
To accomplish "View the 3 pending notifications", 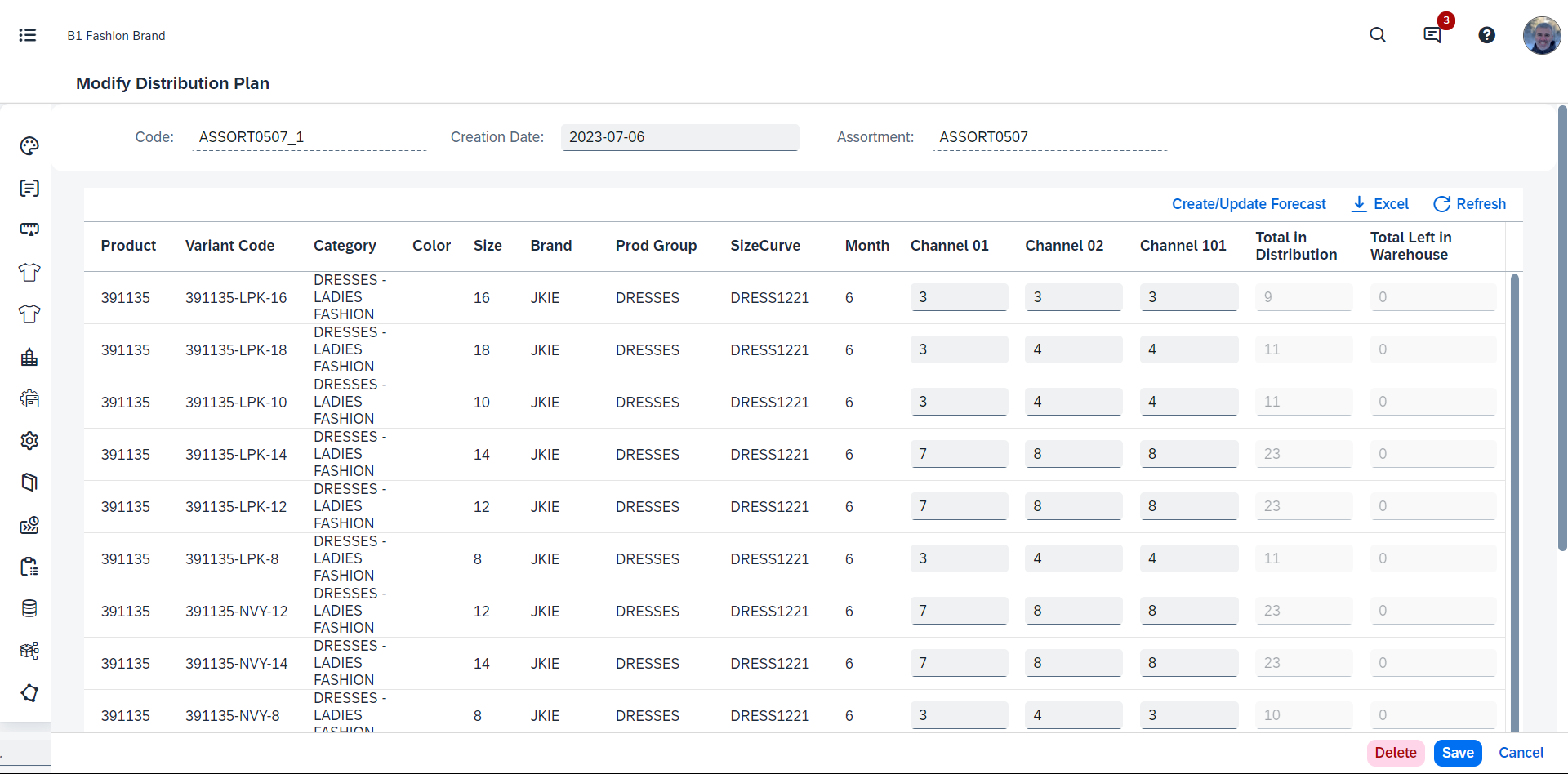I will tap(1432, 35).
